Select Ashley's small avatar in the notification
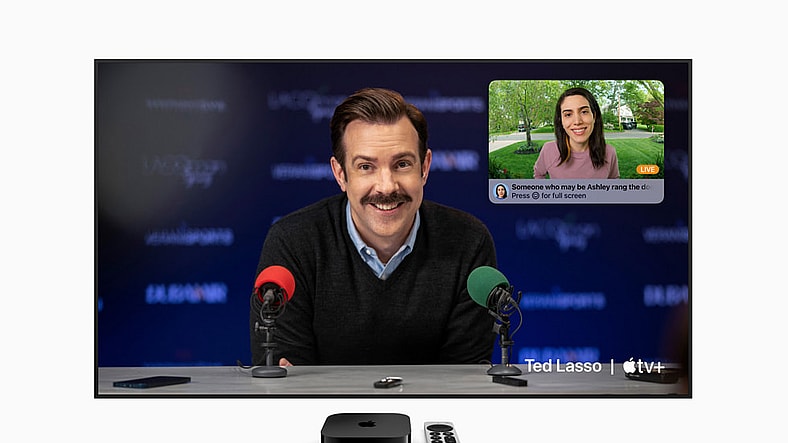The image size is (788, 443). pos(500,190)
